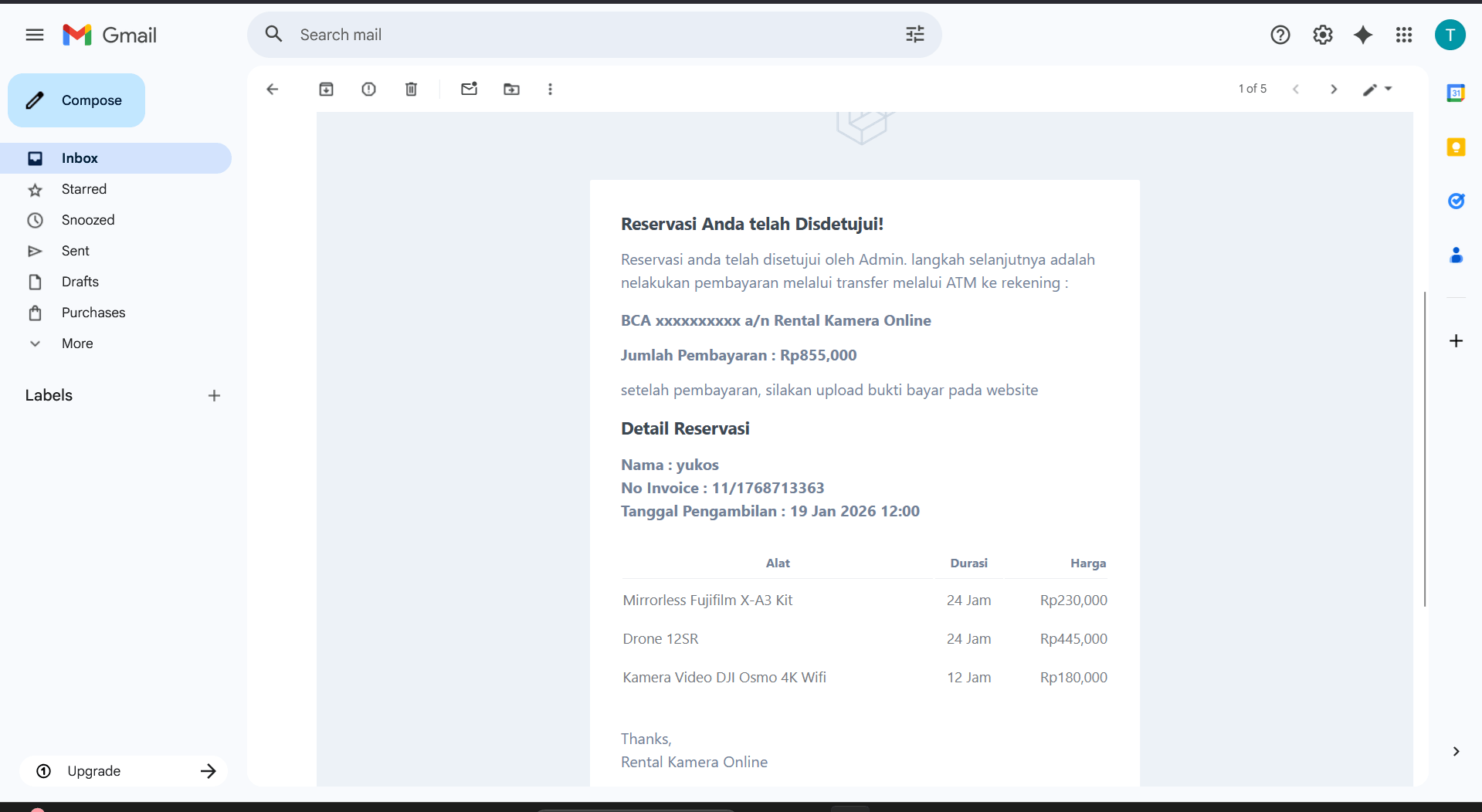Hide side panel chevron
The image size is (1482, 812).
point(1456,752)
